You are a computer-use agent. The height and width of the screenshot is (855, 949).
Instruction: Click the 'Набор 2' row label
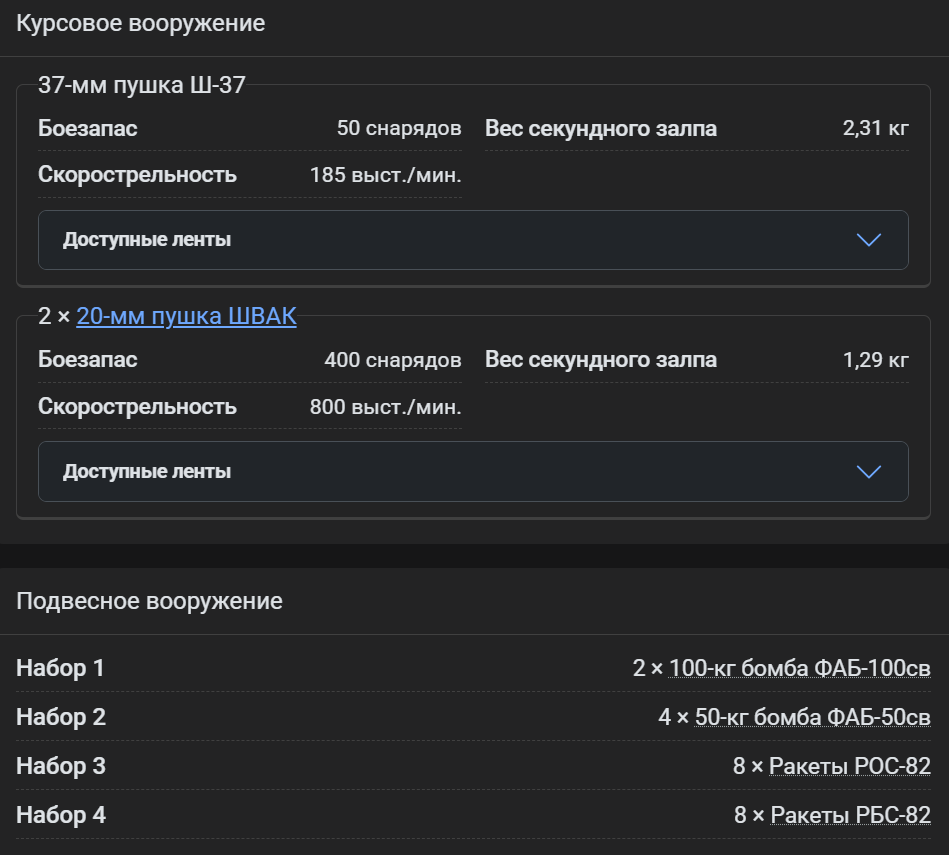pos(60,717)
